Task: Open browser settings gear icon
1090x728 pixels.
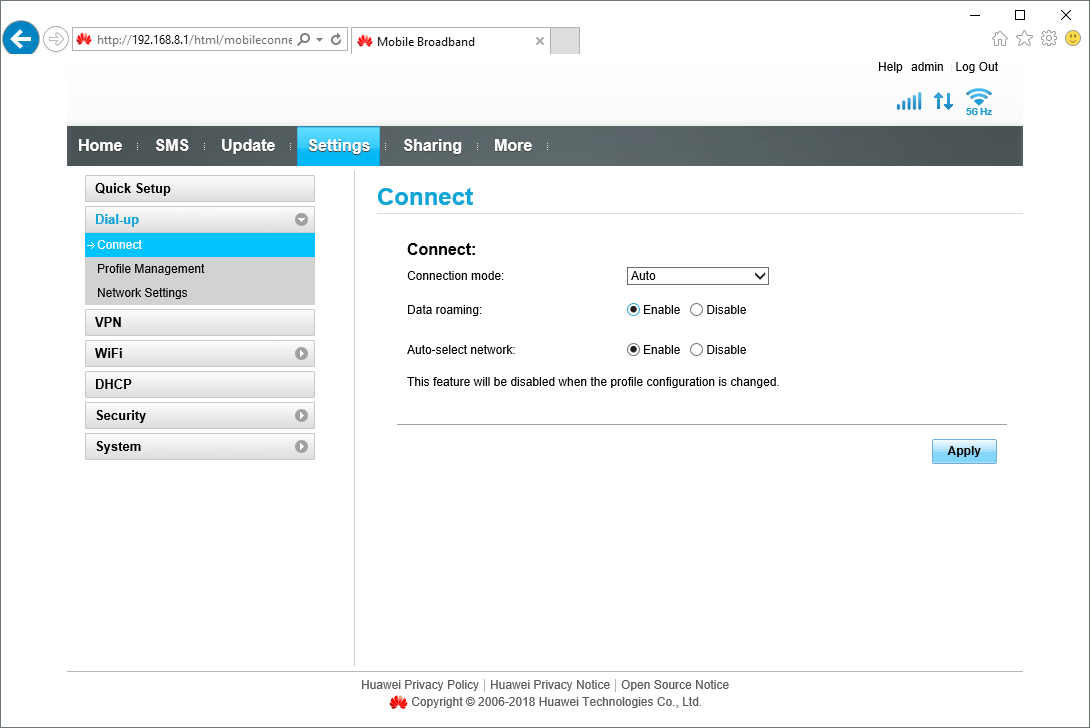Action: coord(1049,38)
